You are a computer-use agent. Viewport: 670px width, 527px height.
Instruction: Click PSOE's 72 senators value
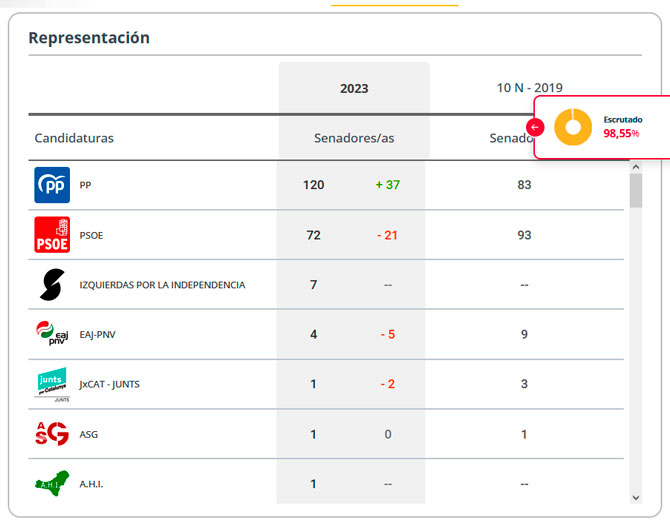tap(314, 235)
